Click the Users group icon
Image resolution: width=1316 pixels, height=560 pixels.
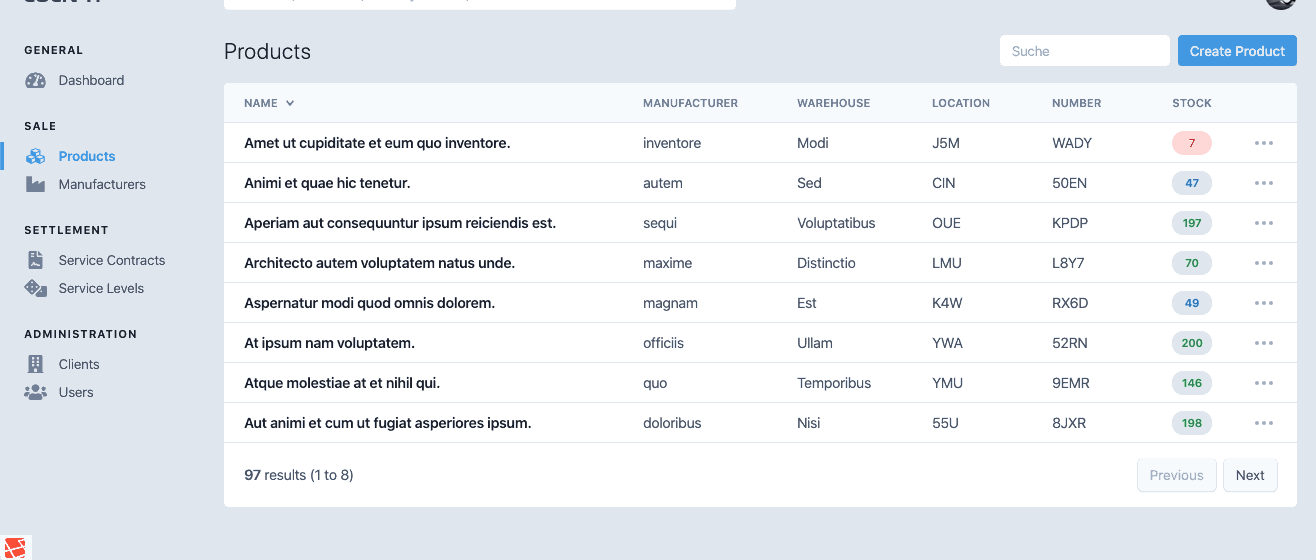pos(35,393)
